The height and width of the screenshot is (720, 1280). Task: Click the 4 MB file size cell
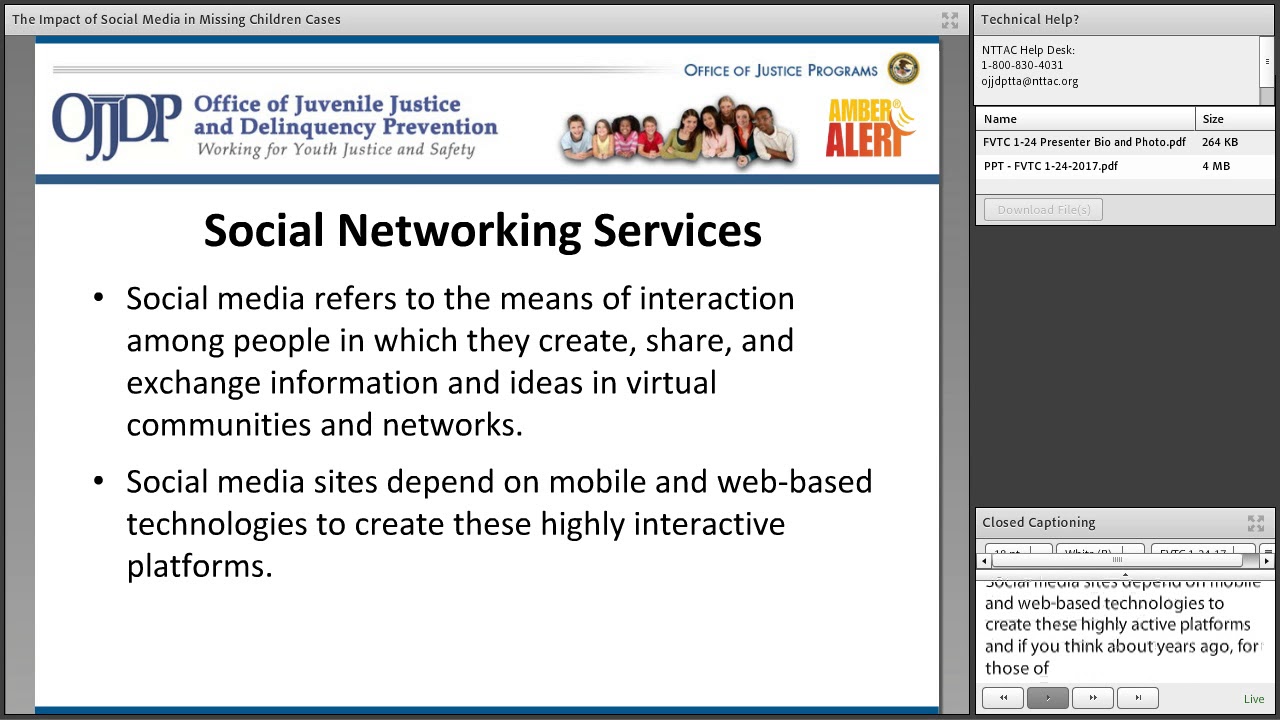[1216, 166]
